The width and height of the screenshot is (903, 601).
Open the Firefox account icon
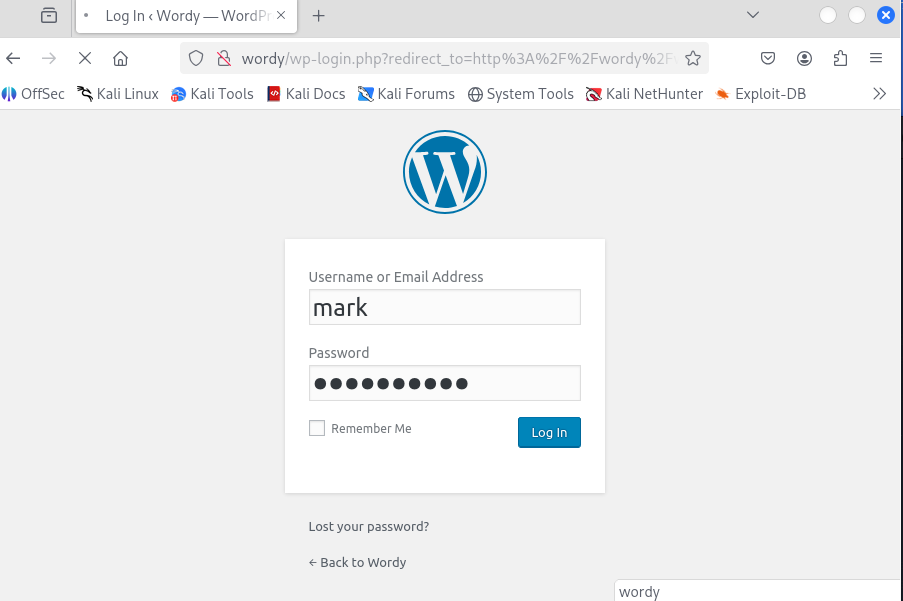tap(804, 58)
